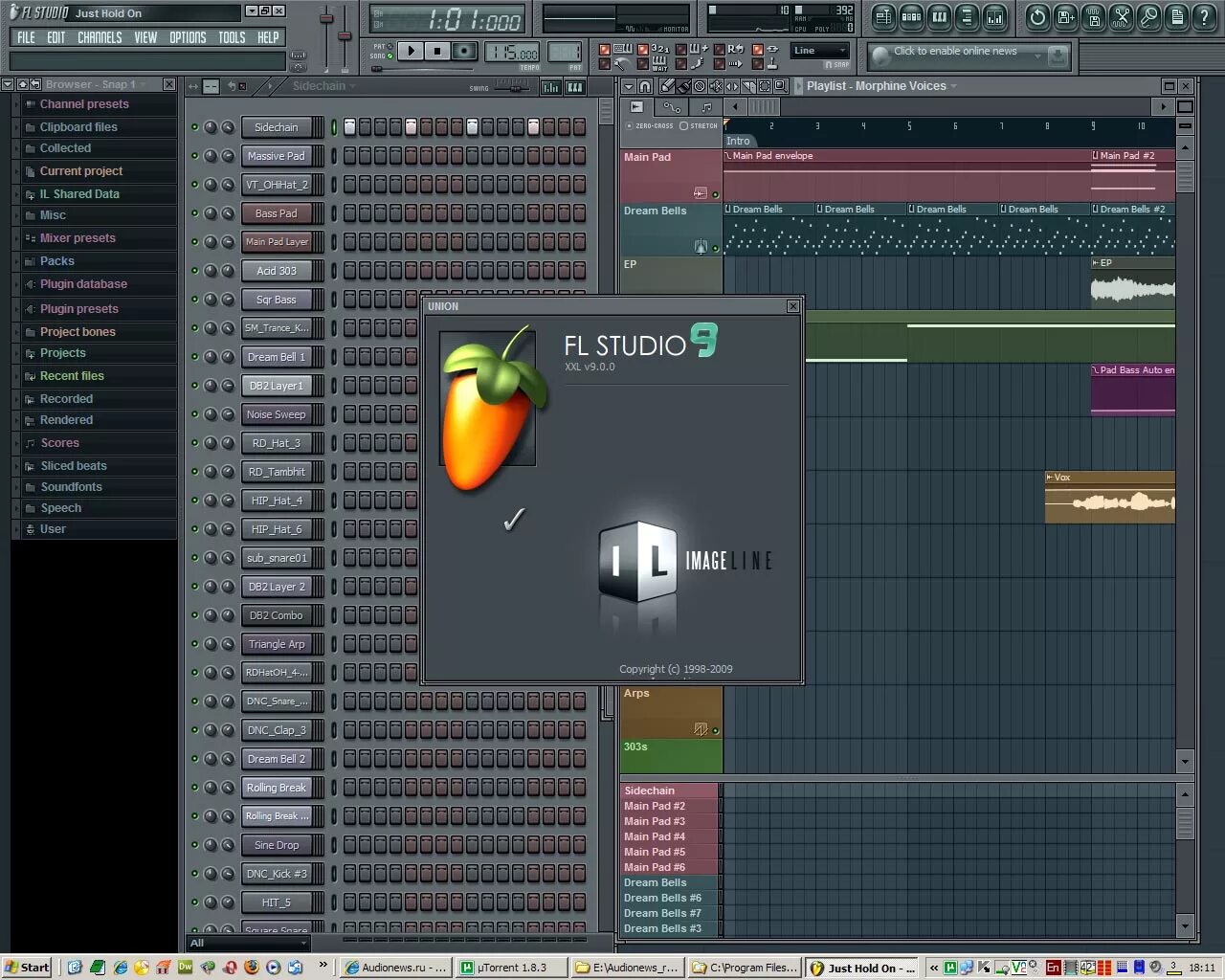Toggle mute light for Noise Sweep channel
The height and width of the screenshot is (980, 1225).
point(195,414)
